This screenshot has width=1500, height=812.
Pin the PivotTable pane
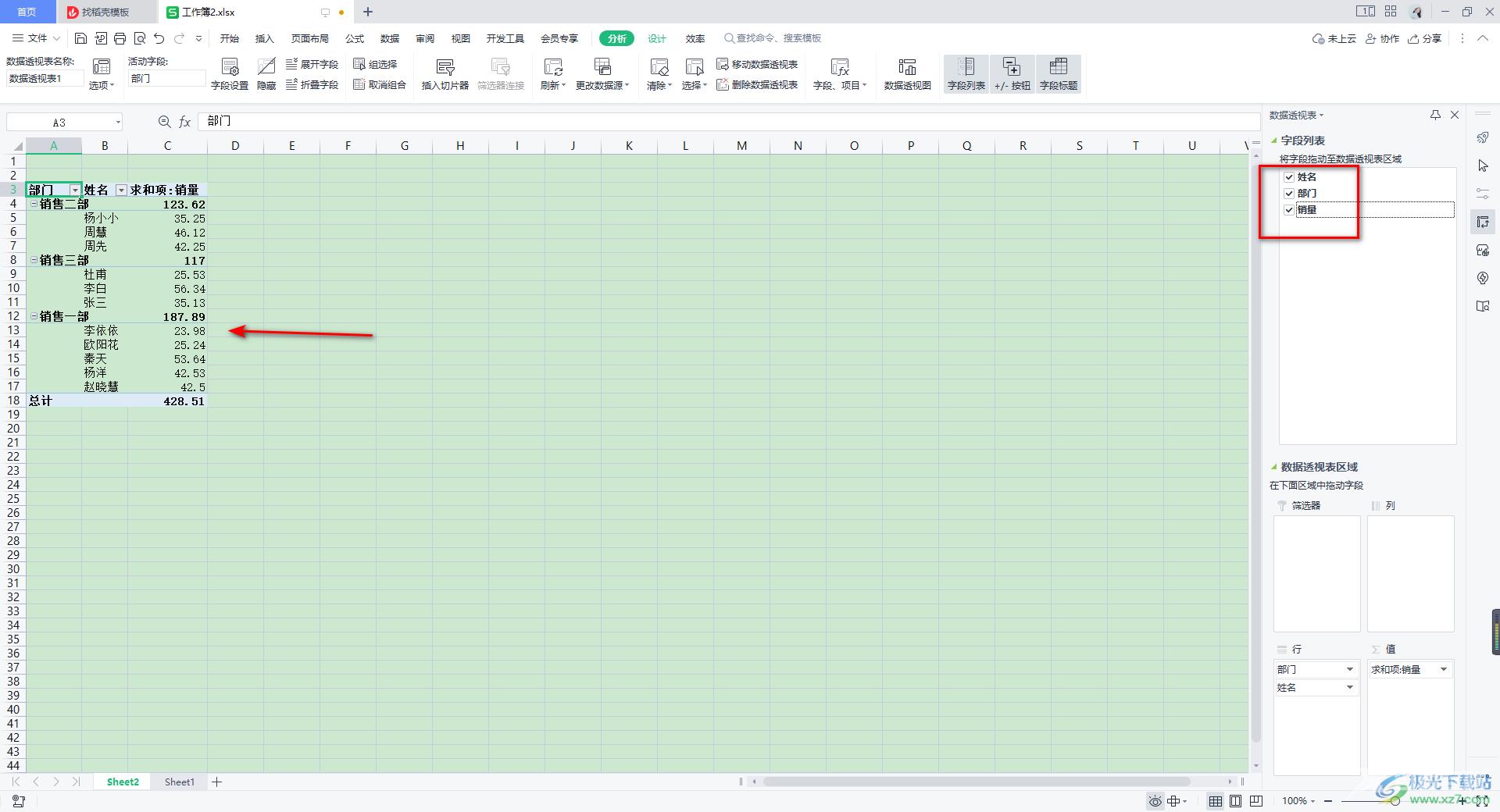(1435, 115)
